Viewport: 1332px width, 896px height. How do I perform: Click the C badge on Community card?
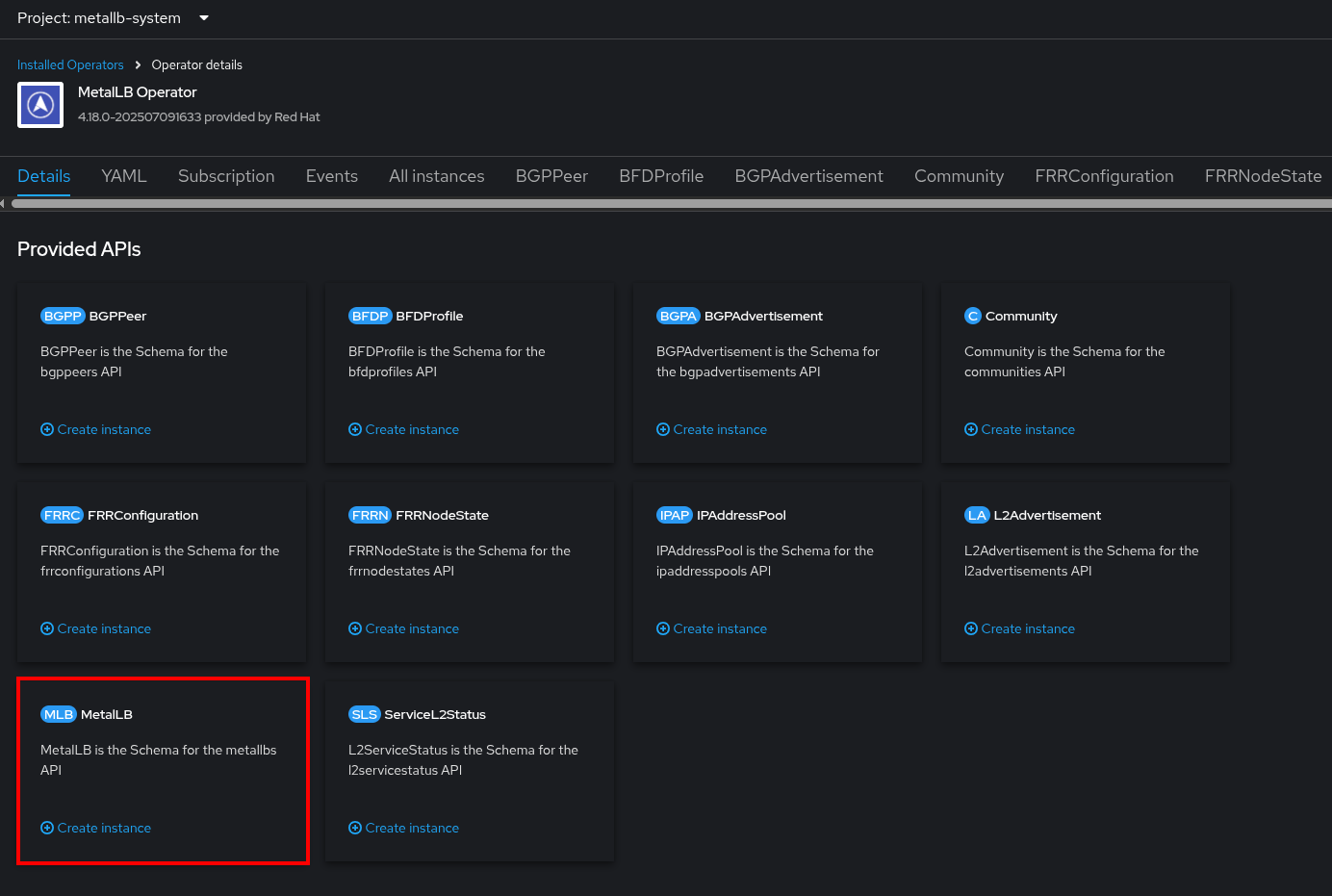(973, 316)
